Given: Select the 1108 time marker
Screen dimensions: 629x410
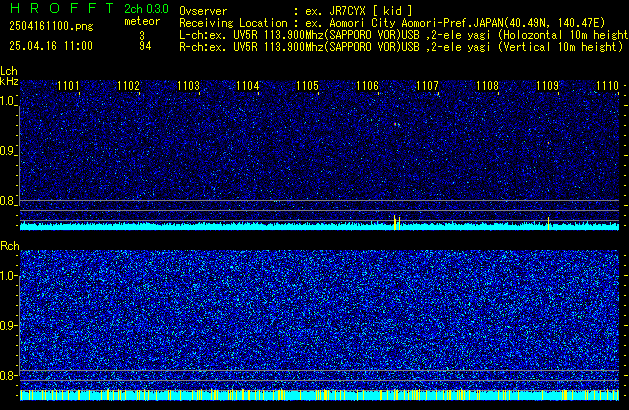Looking at the screenshot, I should (487, 86).
